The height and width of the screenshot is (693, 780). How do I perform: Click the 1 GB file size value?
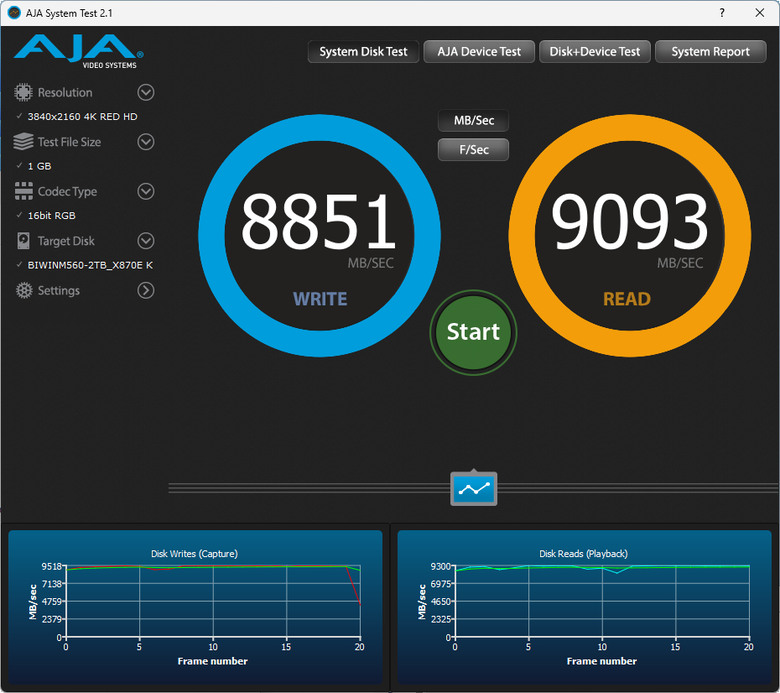click(40, 166)
